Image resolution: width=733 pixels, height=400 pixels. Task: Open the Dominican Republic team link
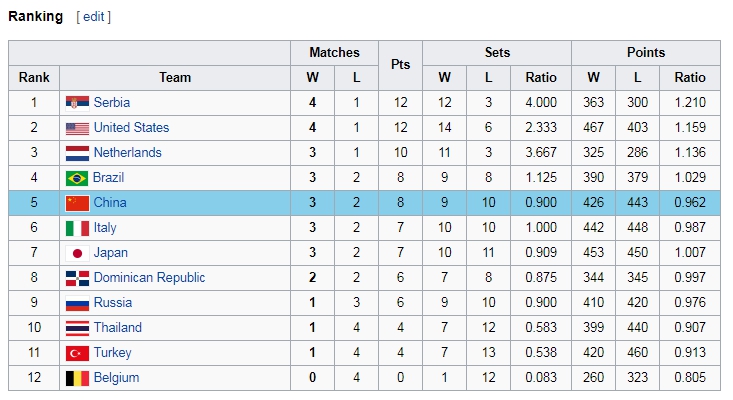coord(149,278)
